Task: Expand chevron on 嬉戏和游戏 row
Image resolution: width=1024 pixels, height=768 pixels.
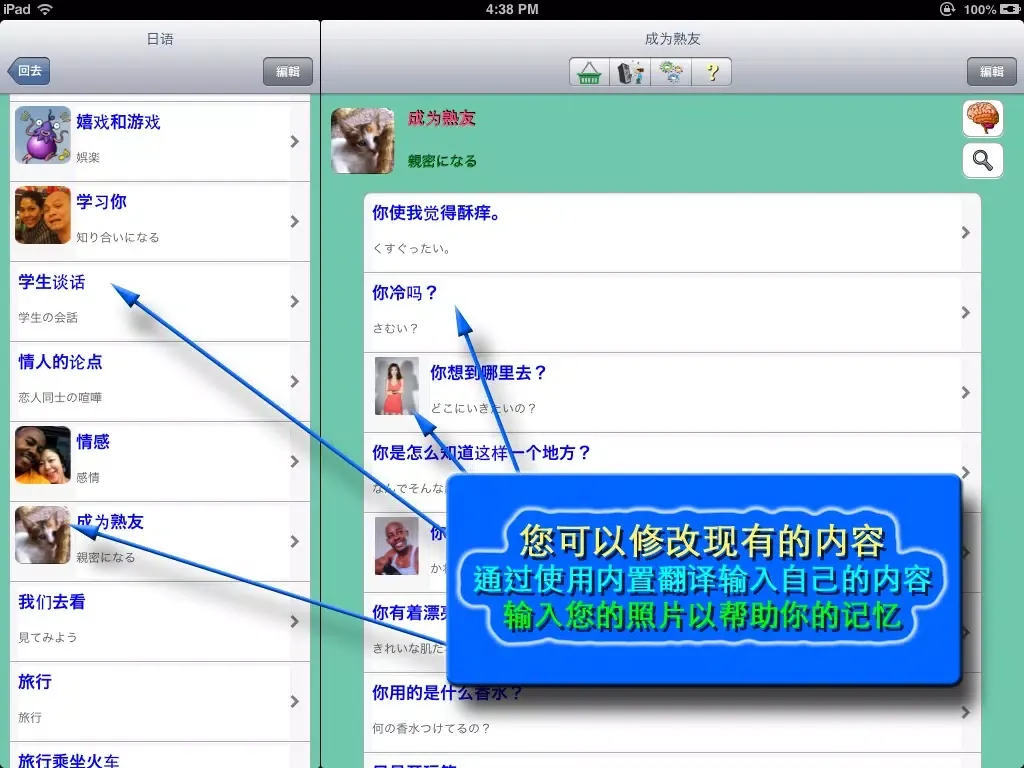Action: click(295, 142)
